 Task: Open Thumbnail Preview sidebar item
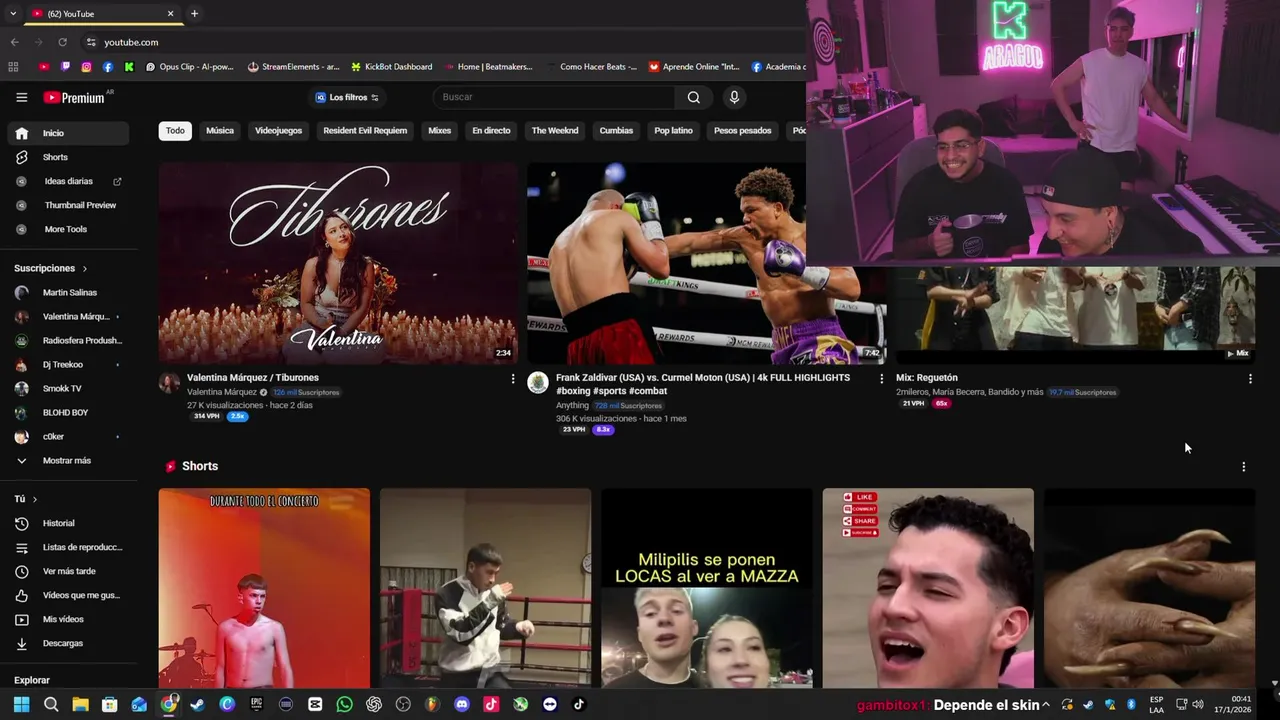click(69, 205)
